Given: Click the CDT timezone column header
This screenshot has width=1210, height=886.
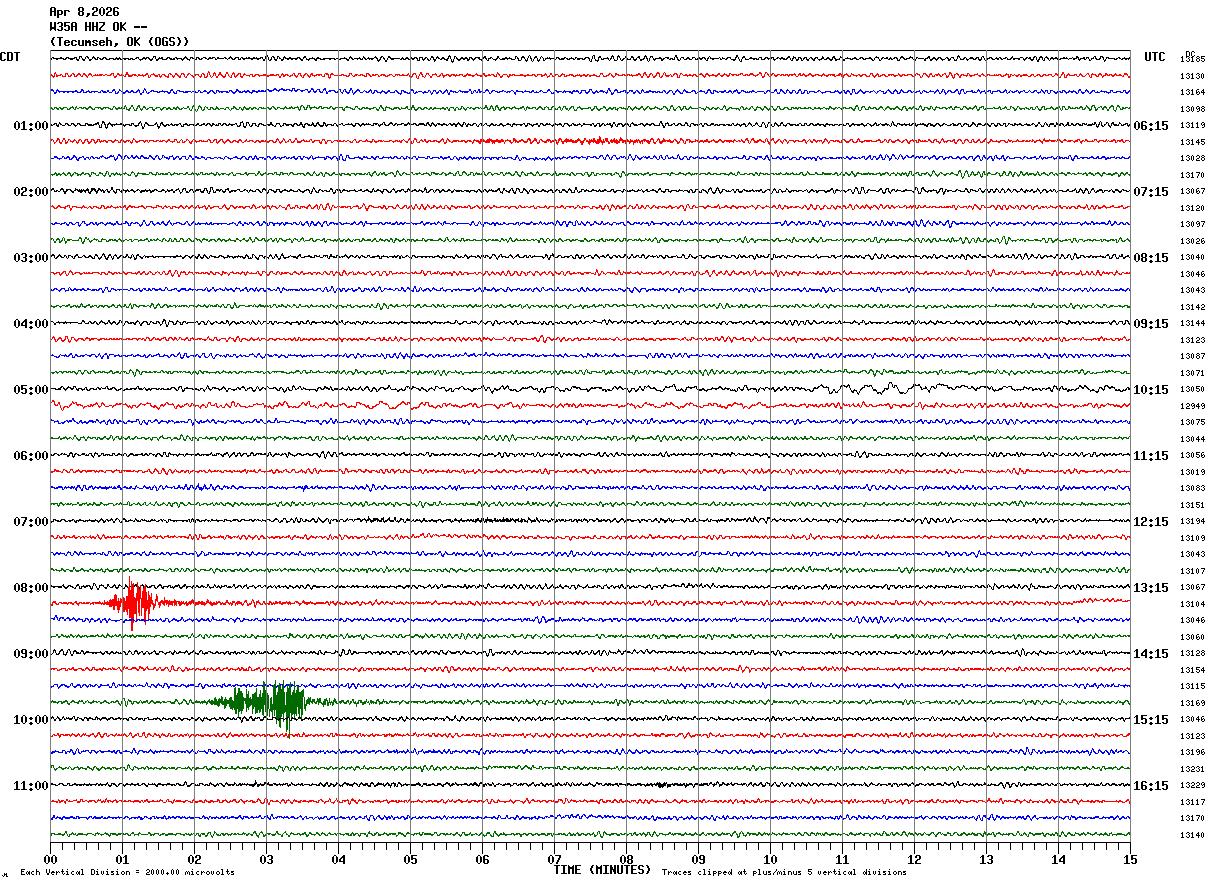Looking at the screenshot, I should click(10, 57).
